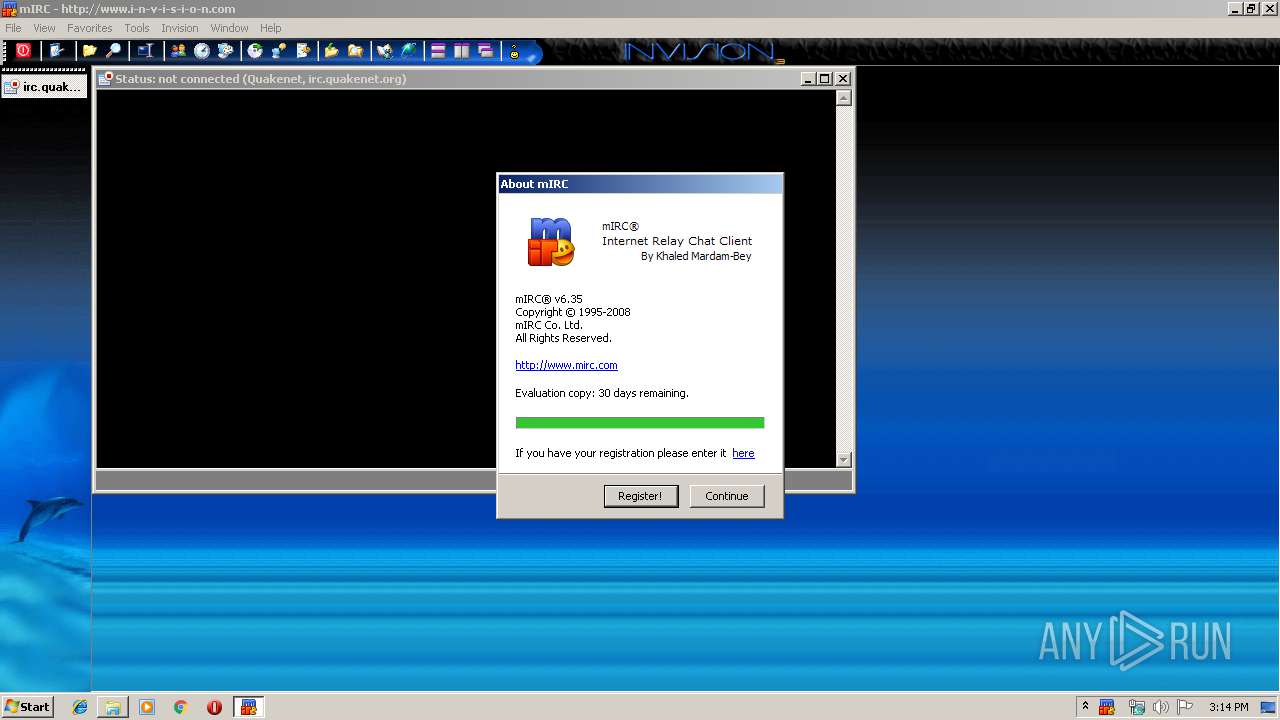The image size is (1280, 720).
Task: Click 'Evaluation copy: 30 days remaining' text
Action: pos(602,393)
